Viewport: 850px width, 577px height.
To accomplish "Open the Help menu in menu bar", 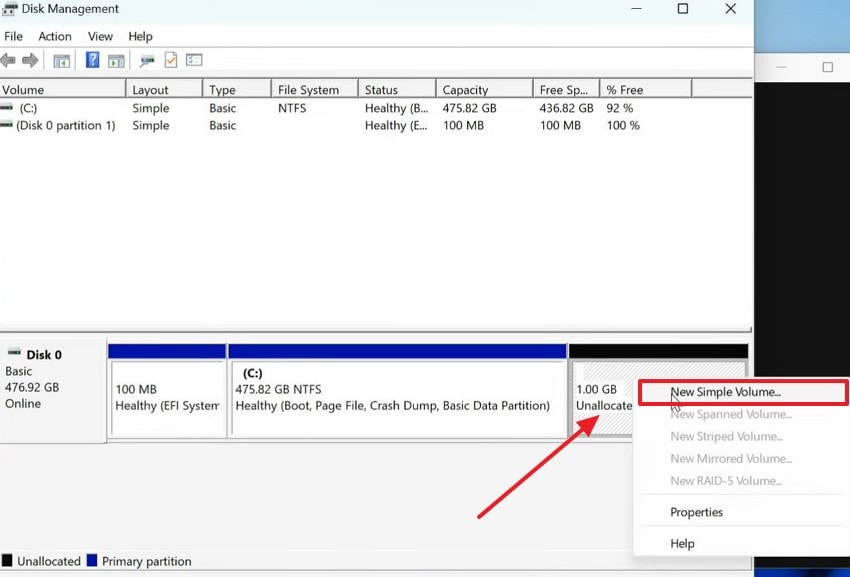I will click(x=140, y=36).
